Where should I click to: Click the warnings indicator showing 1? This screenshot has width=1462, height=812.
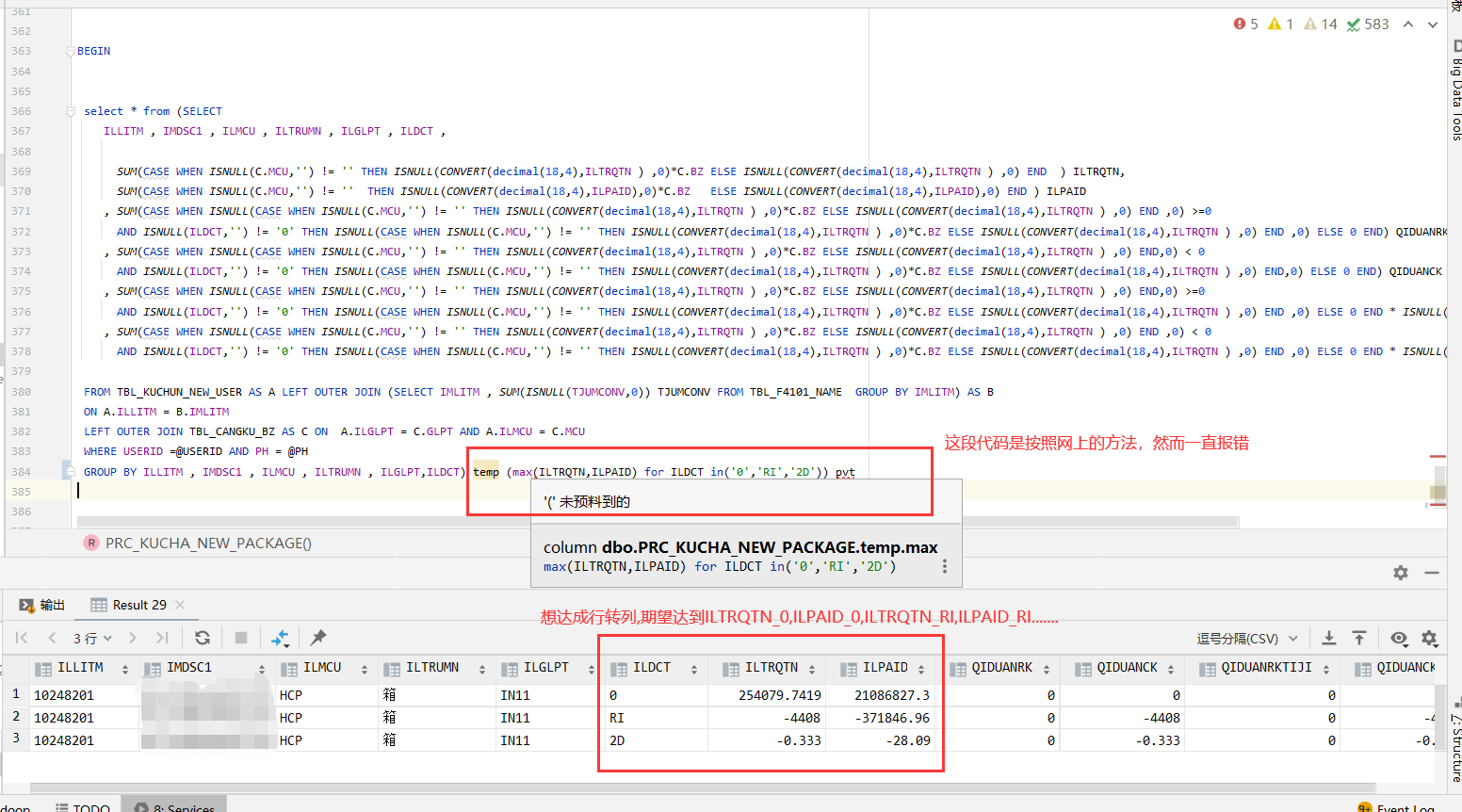pos(1281,24)
